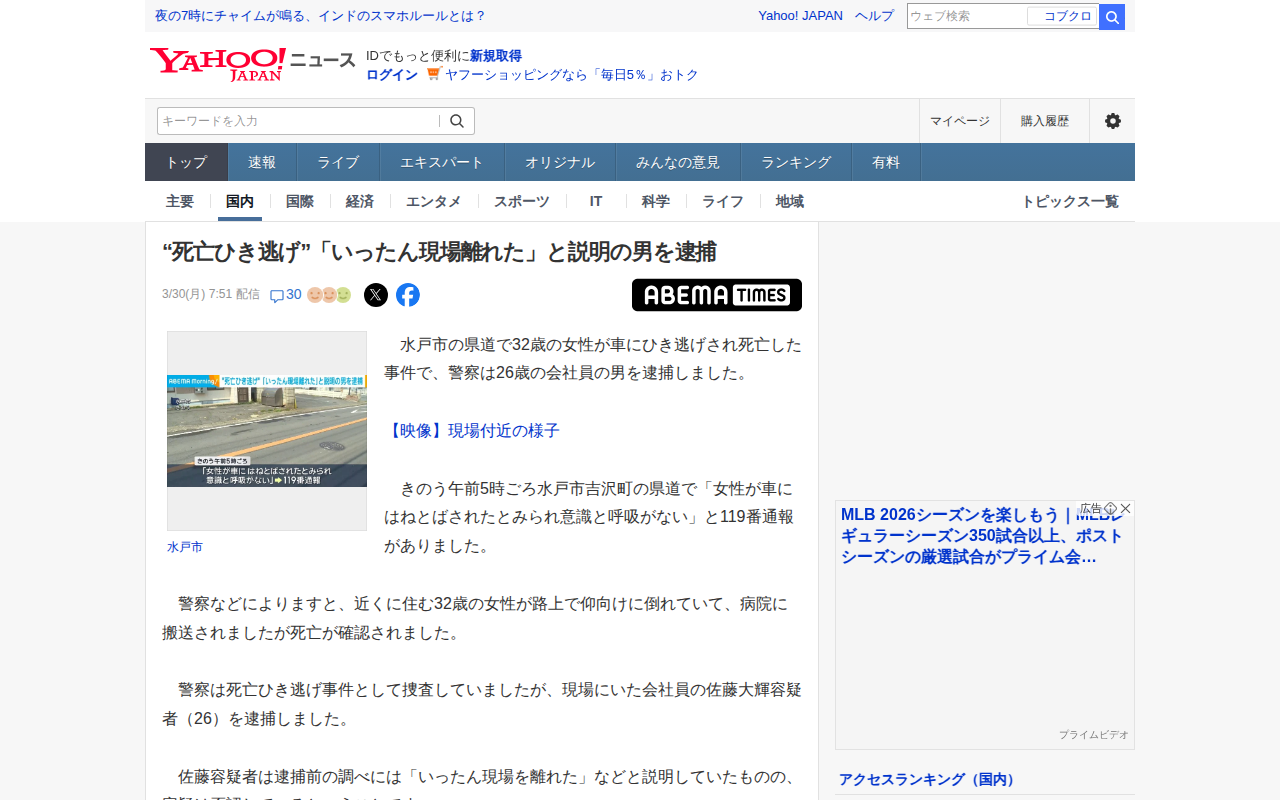This screenshot has height=800, width=1280.
Task: Open the ABEMA TIMES source logo
Action: pos(716,295)
